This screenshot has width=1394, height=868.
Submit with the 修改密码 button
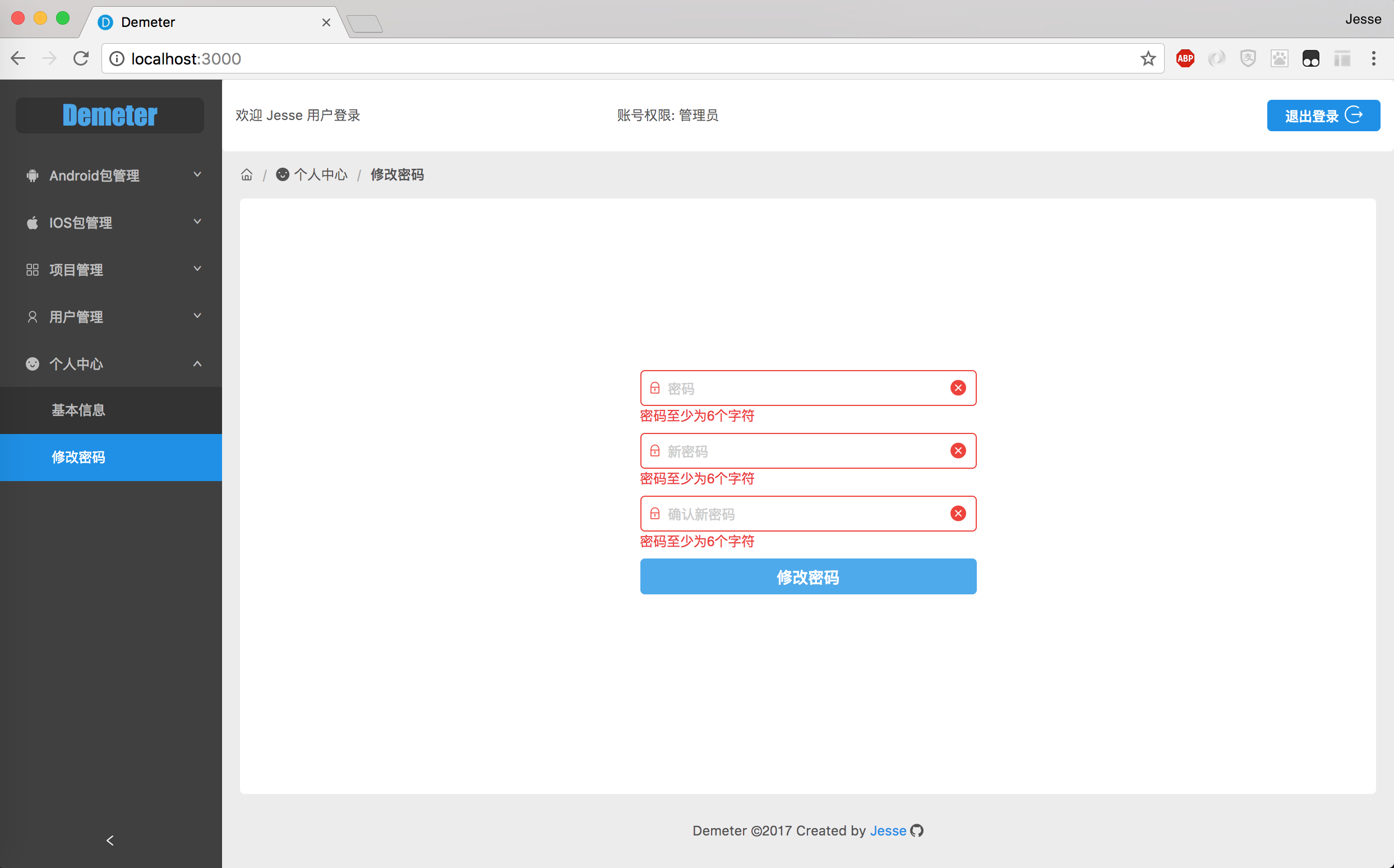click(x=808, y=576)
